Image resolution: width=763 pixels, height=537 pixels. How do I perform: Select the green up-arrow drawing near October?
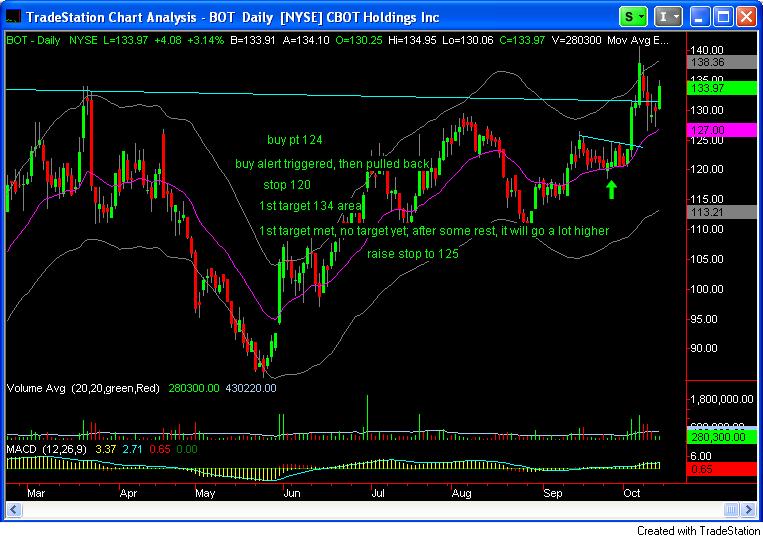(x=611, y=189)
